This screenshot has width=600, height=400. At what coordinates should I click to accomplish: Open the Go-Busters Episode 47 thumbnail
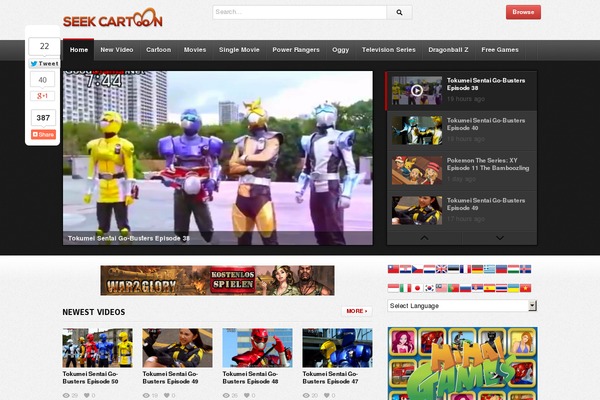coord(338,348)
